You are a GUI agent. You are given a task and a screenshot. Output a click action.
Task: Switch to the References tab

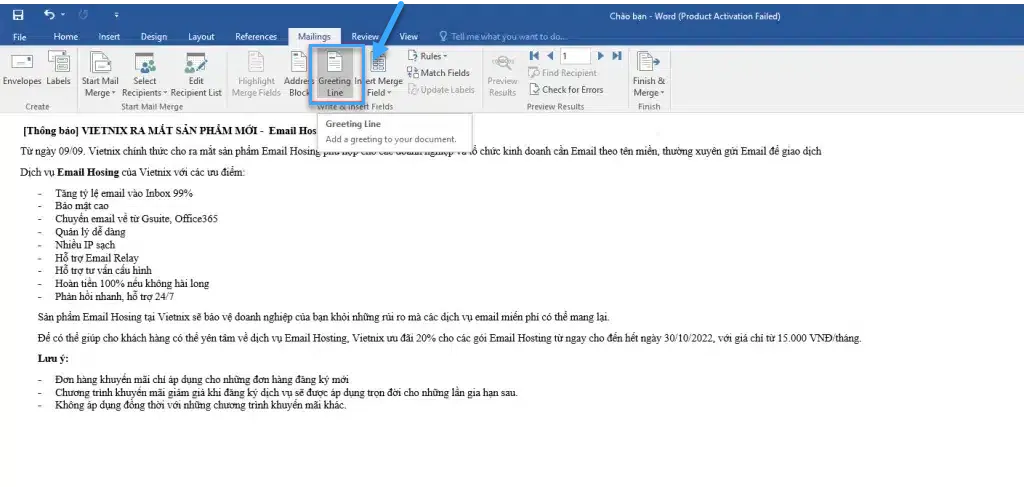[256, 37]
